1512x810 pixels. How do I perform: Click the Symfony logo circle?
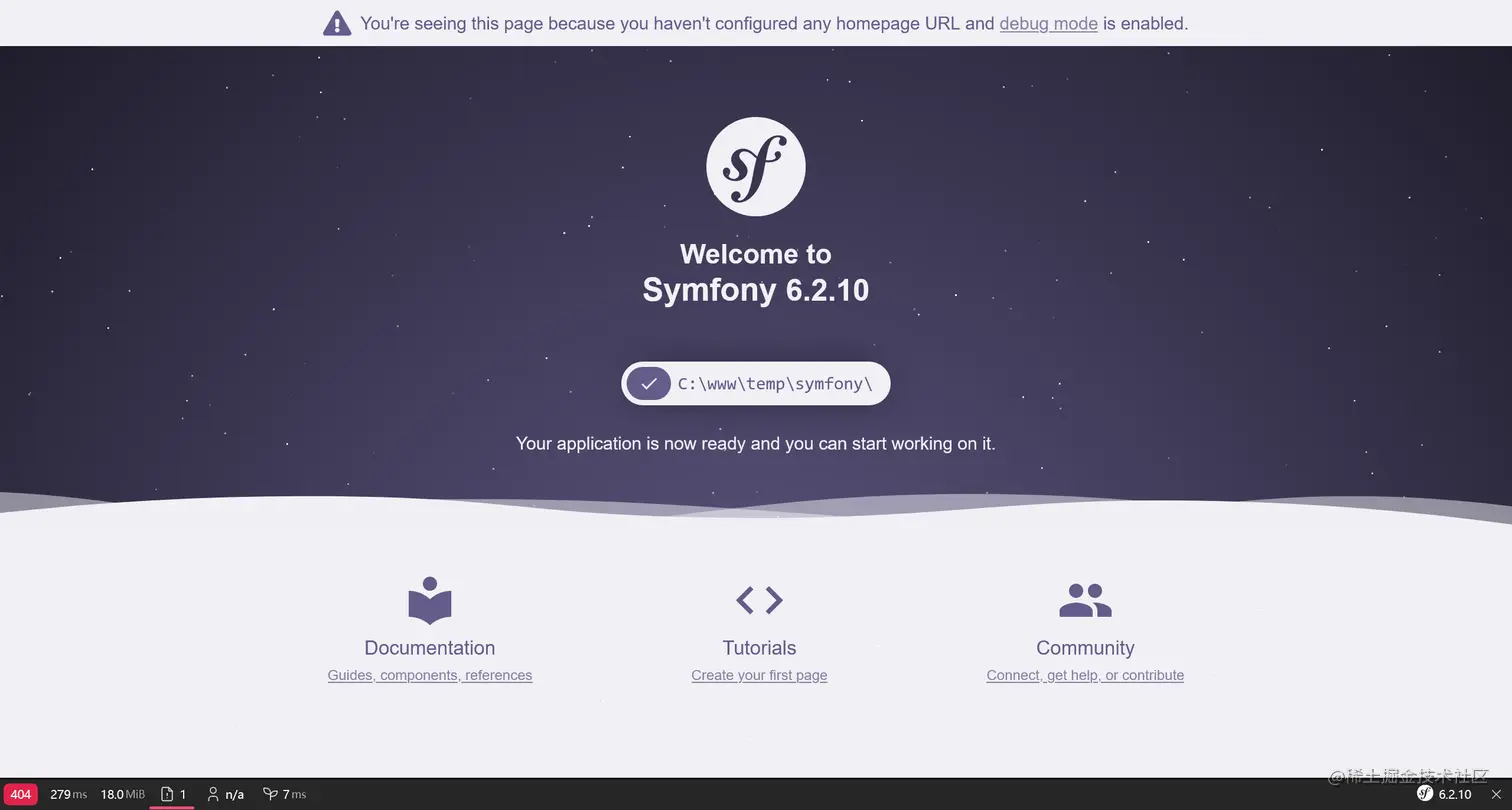pyautogui.click(x=756, y=166)
